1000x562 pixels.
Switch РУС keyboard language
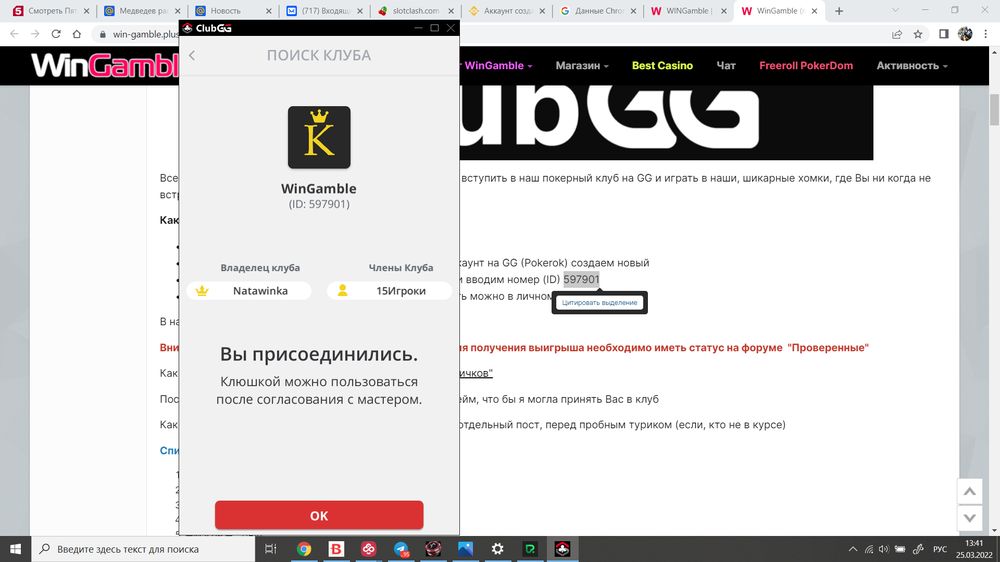coord(939,549)
